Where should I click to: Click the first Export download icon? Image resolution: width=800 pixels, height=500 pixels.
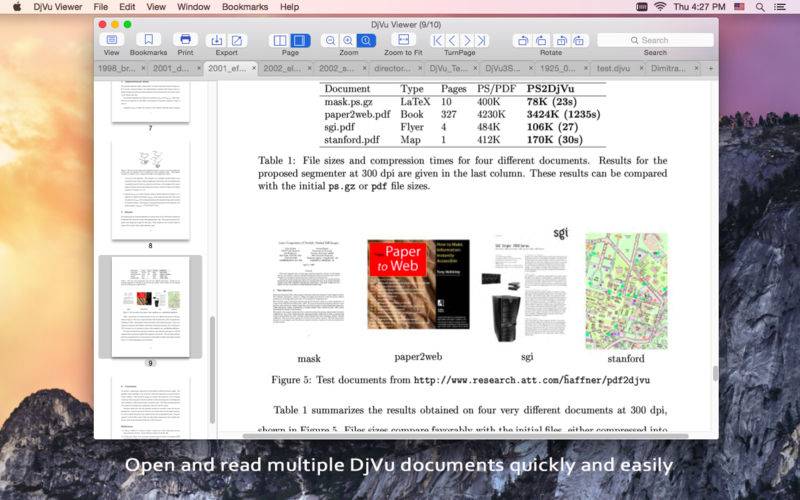217,40
